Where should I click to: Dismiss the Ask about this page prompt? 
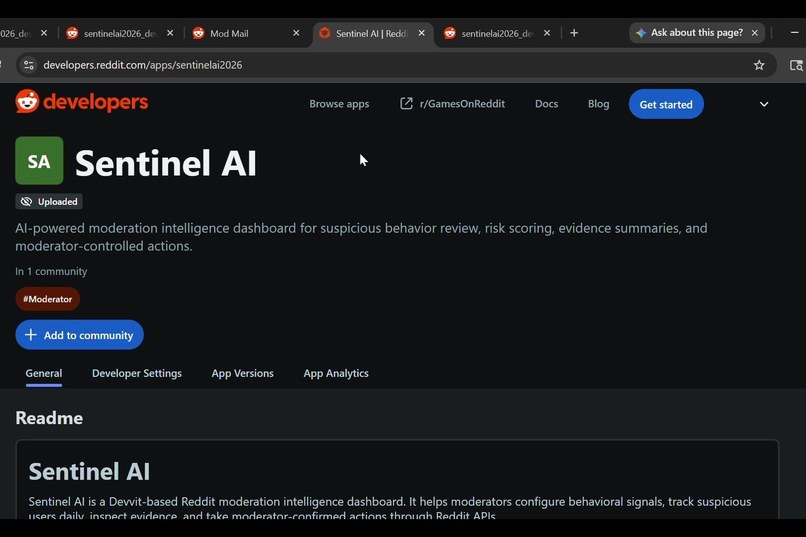tap(755, 33)
